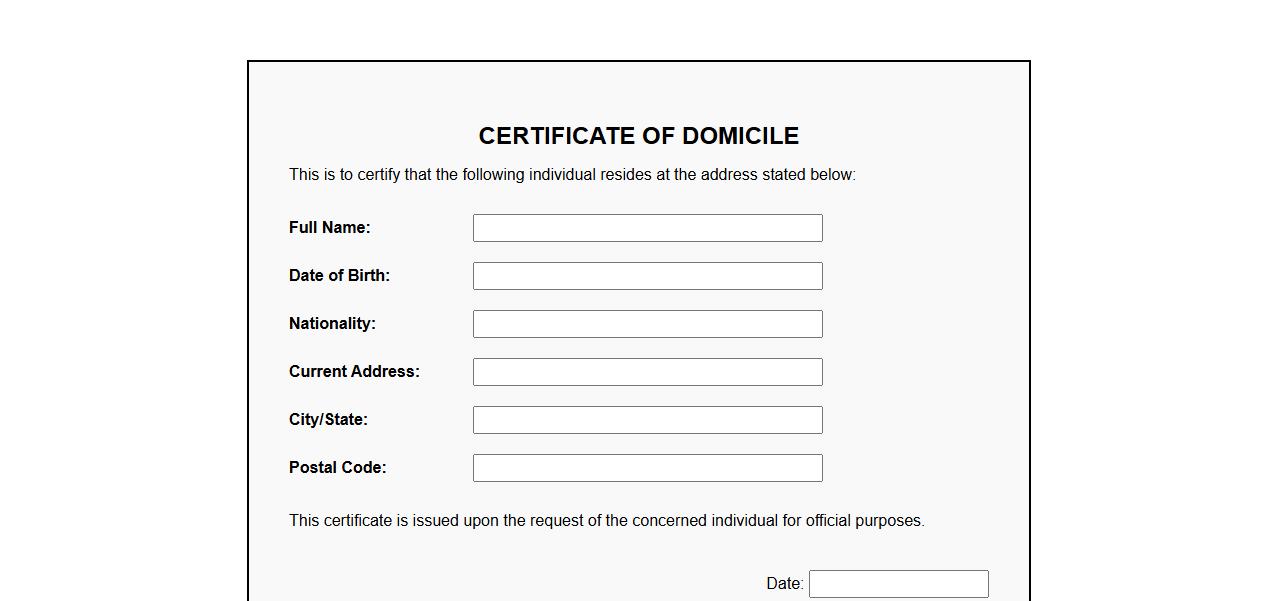This screenshot has height=601, width=1278.
Task: Click the 'Postal Code:' label
Action: tap(337, 468)
